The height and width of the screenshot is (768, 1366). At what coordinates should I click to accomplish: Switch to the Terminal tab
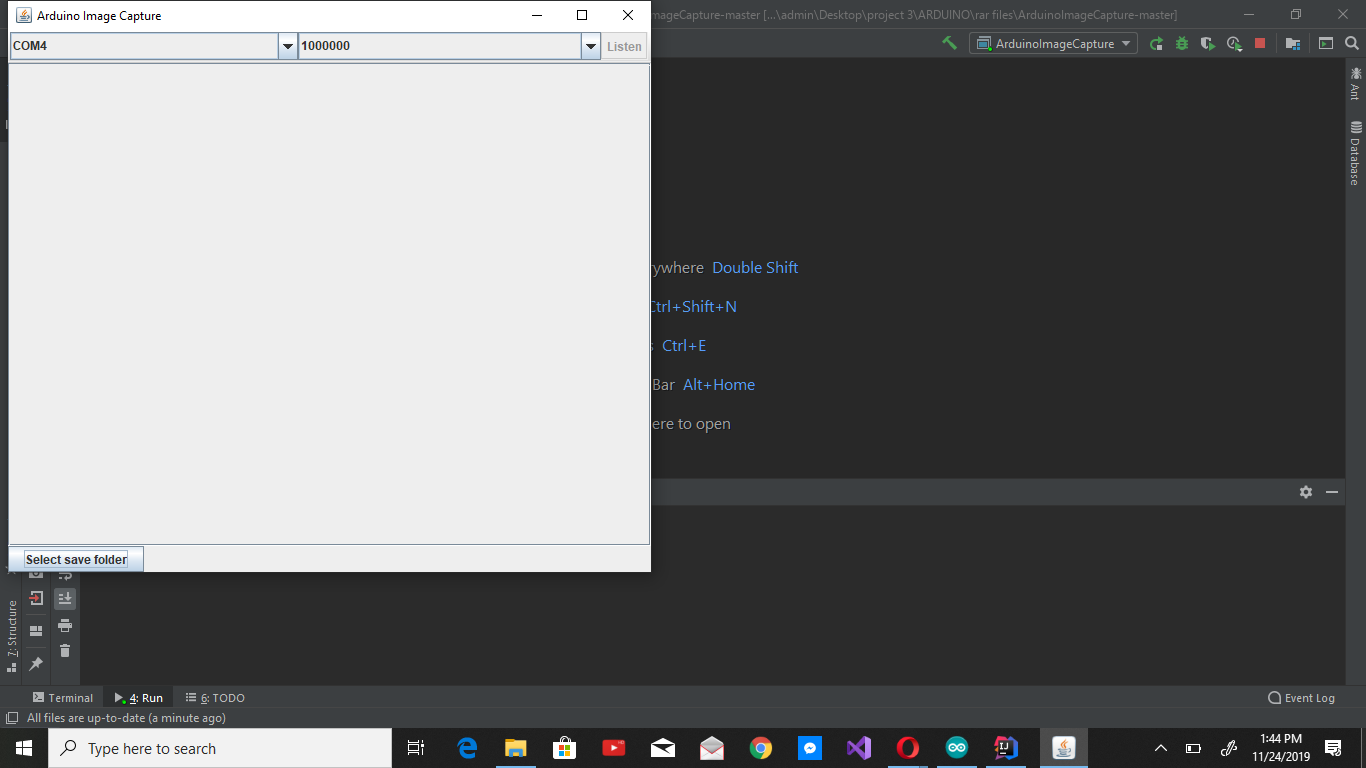coord(64,697)
